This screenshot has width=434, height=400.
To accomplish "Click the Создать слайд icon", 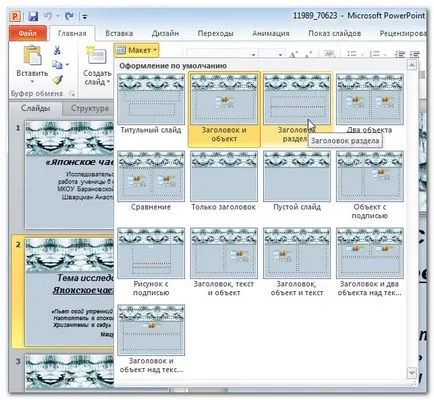I will [x=96, y=55].
